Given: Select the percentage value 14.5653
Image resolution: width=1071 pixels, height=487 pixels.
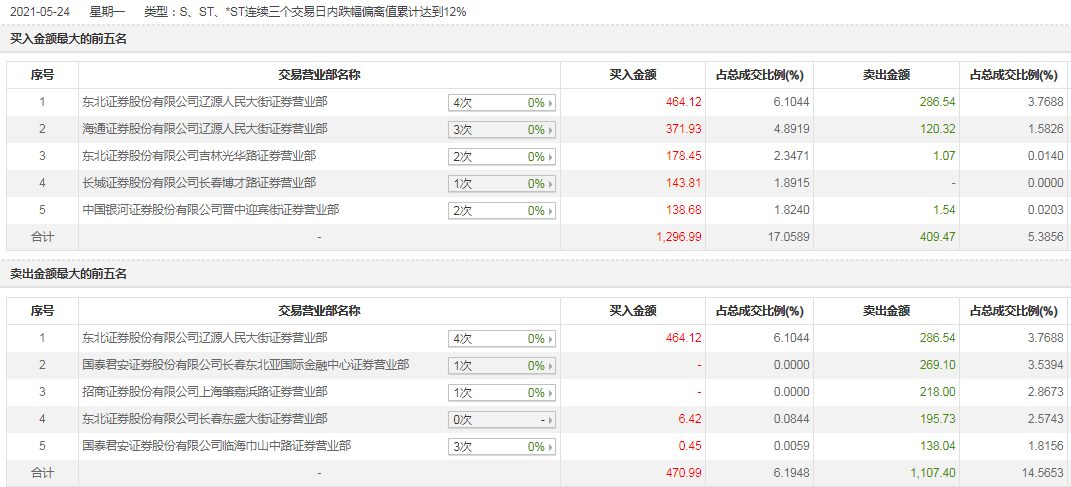Looking at the screenshot, I should tap(1042, 473).
